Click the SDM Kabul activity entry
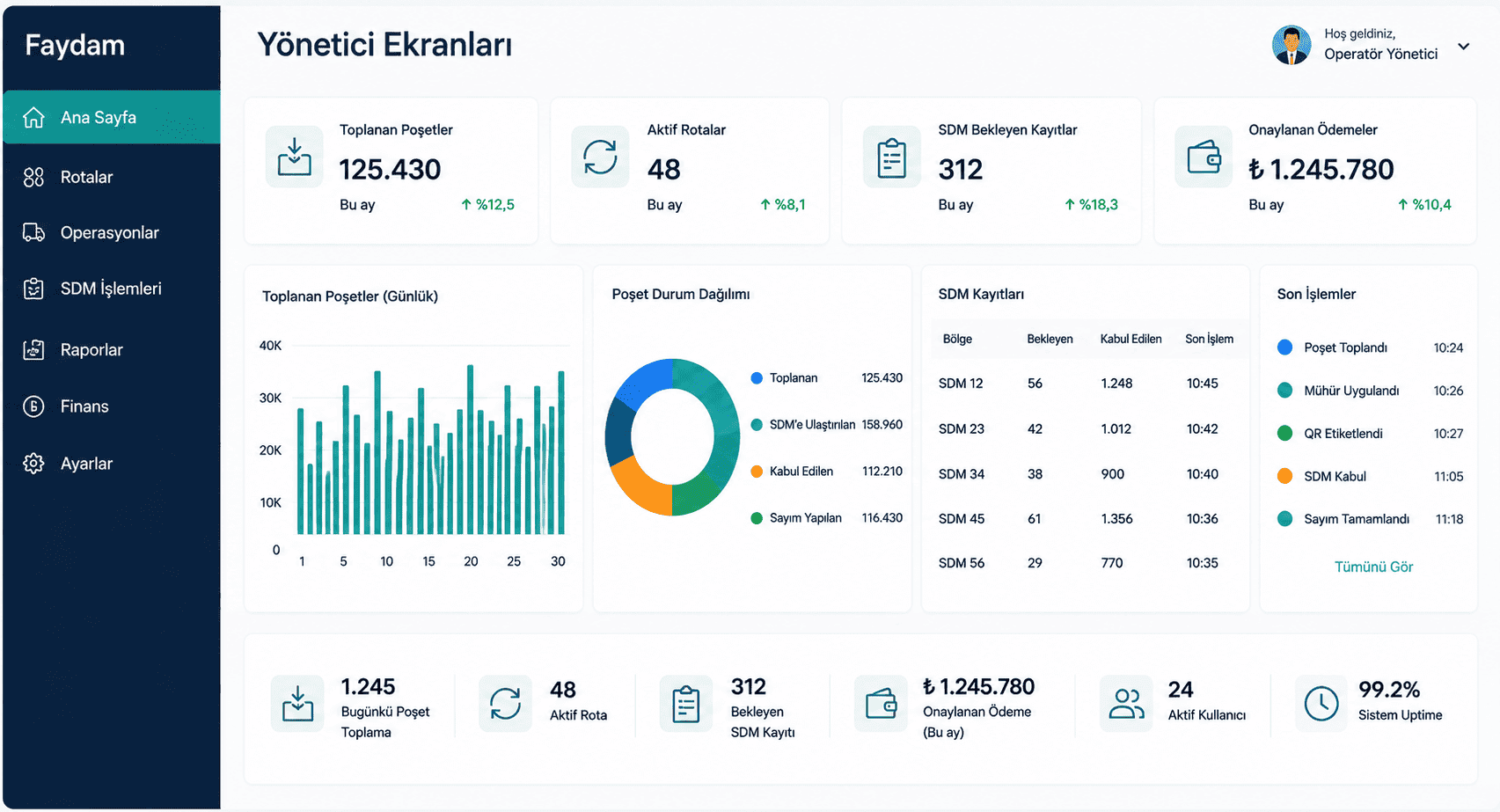1500x812 pixels. tap(1370, 477)
